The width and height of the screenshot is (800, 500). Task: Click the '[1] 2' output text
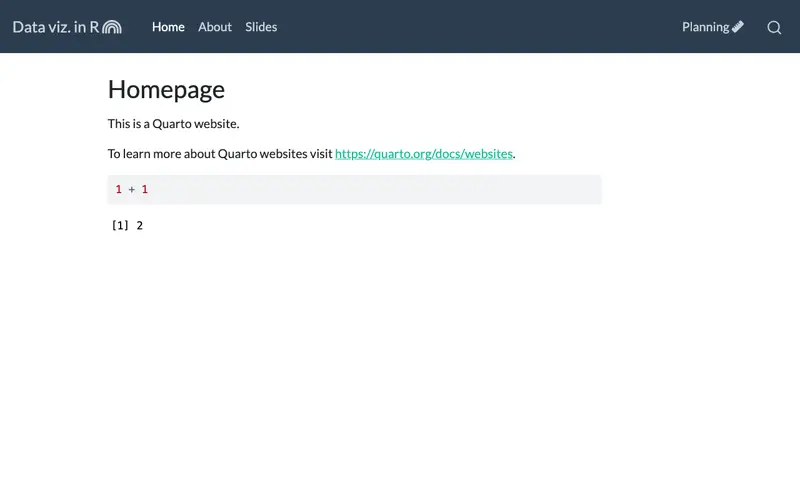(128, 225)
